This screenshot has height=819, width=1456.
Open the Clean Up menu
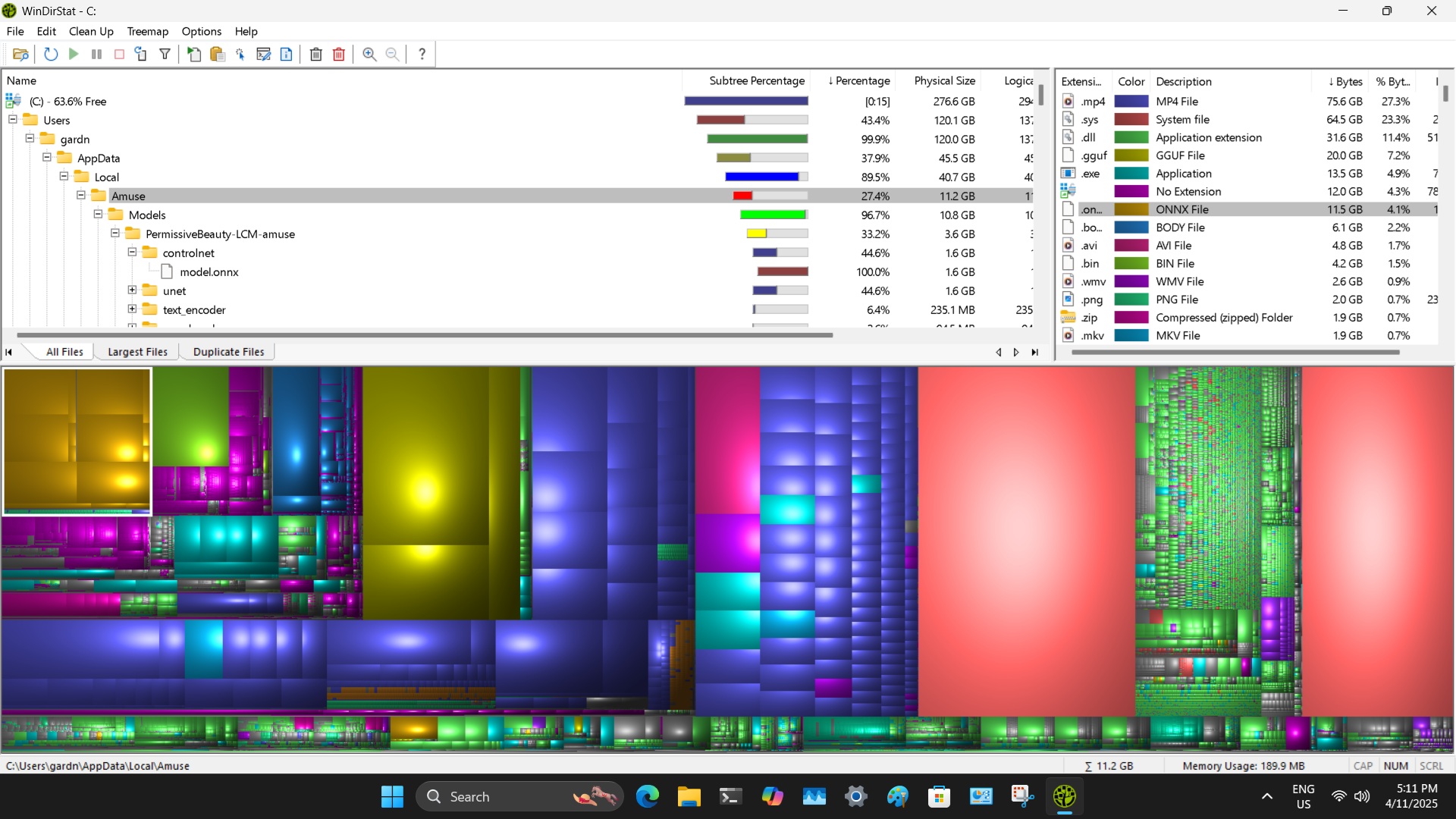tap(91, 31)
